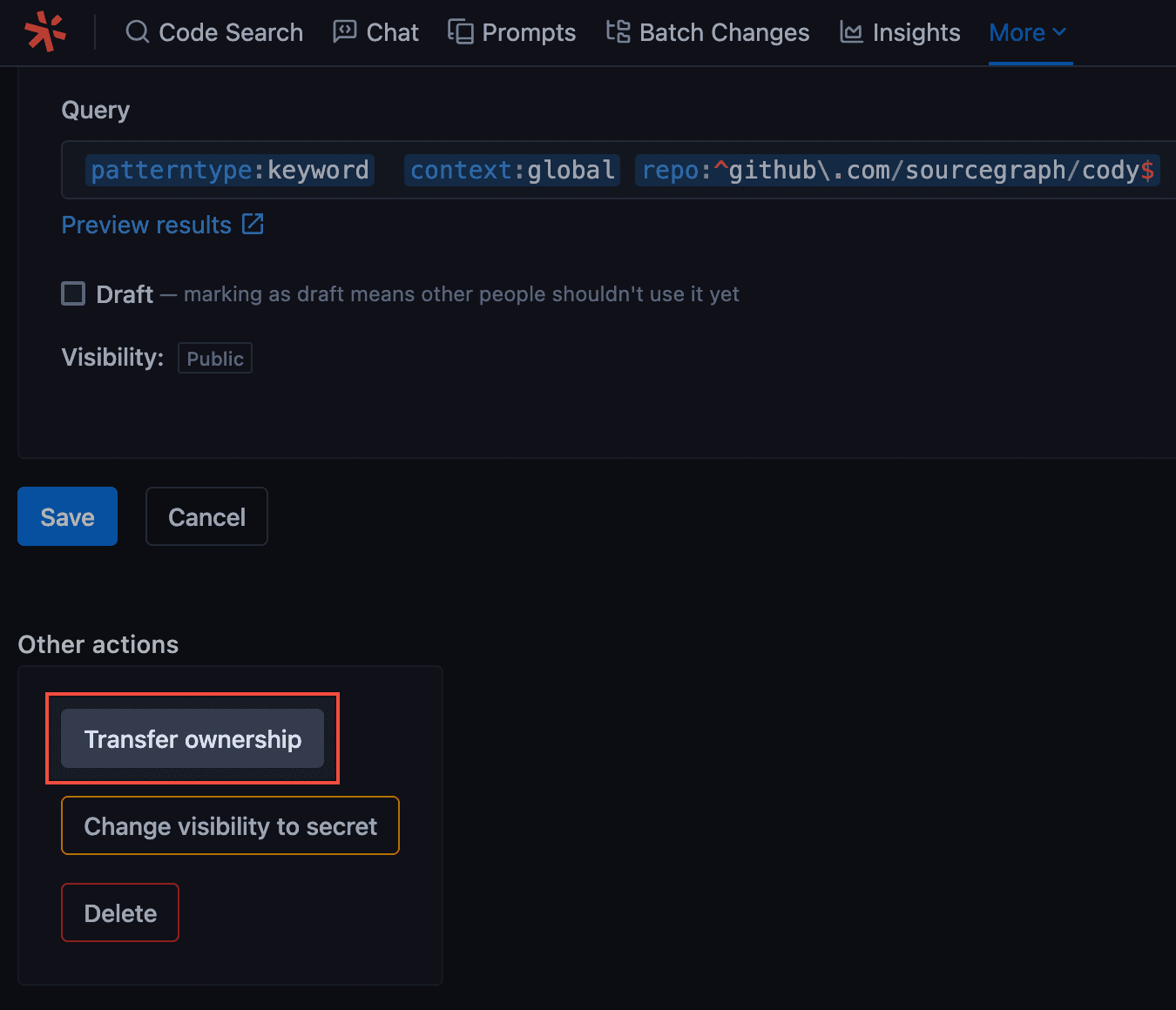Click the Chat bubble icon
The width and height of the screenshot is (1176, 1010).
click(345, 32)
